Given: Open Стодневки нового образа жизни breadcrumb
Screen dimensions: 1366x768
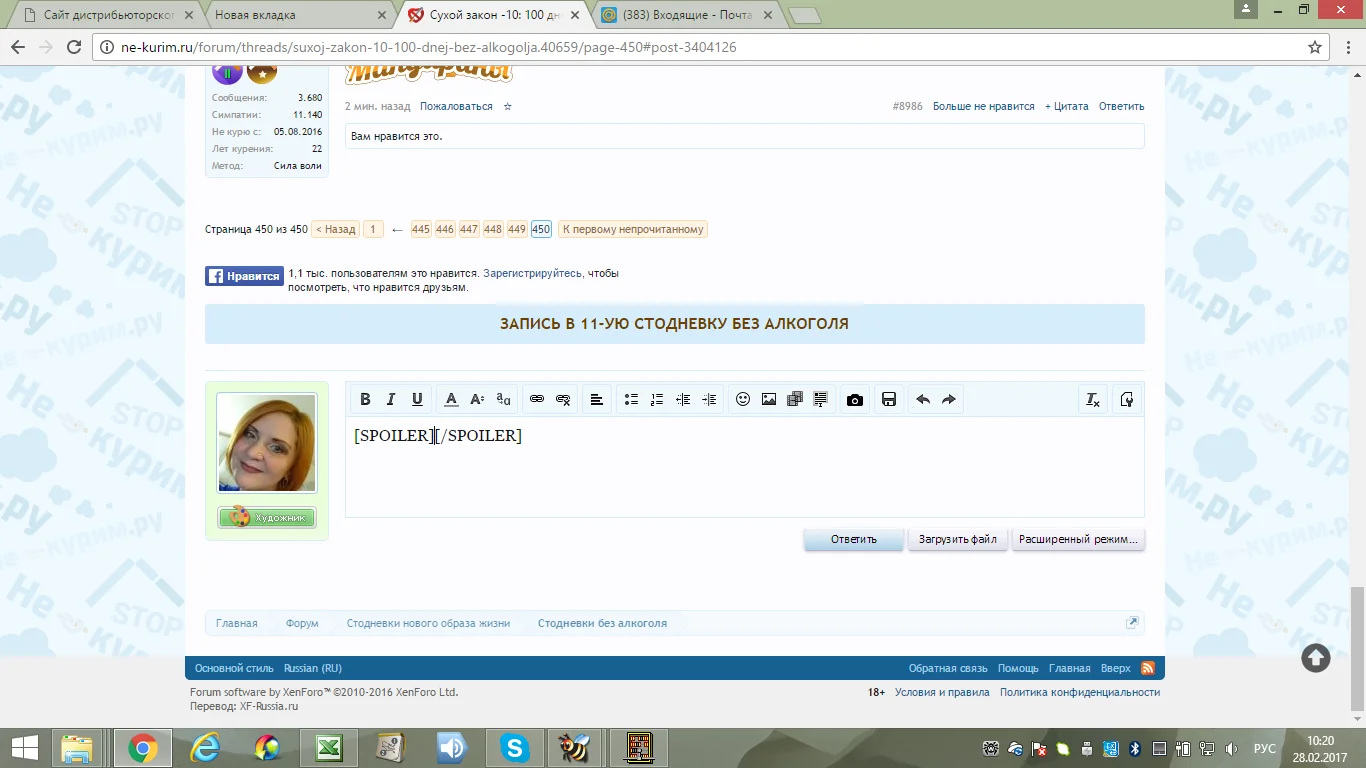Looking at the screenshot, I should 428,623.
